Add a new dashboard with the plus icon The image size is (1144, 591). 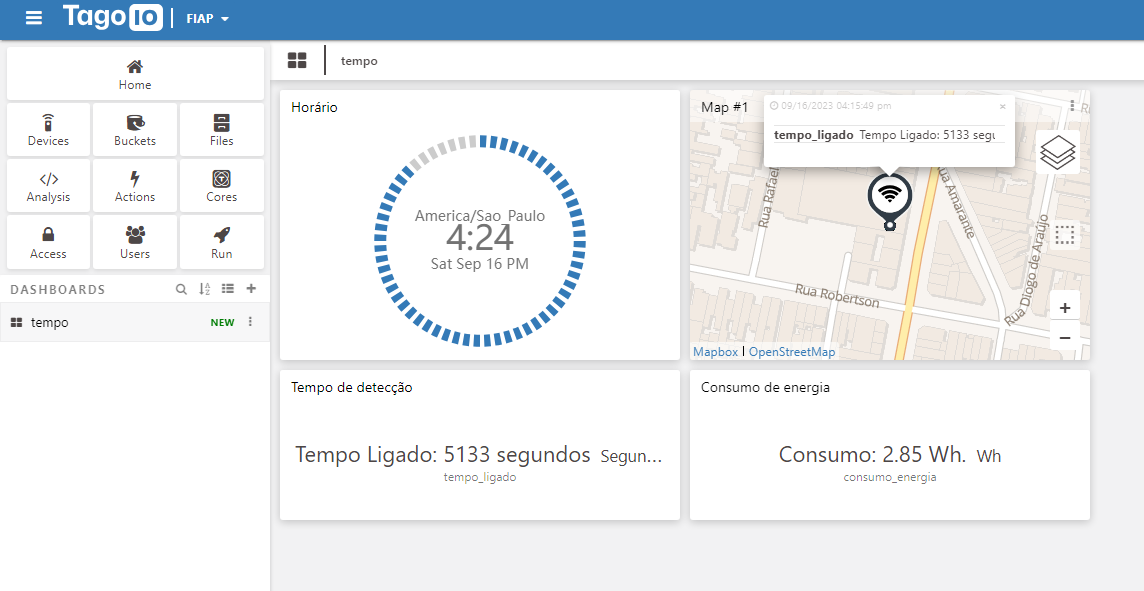(x=251, y=289)
